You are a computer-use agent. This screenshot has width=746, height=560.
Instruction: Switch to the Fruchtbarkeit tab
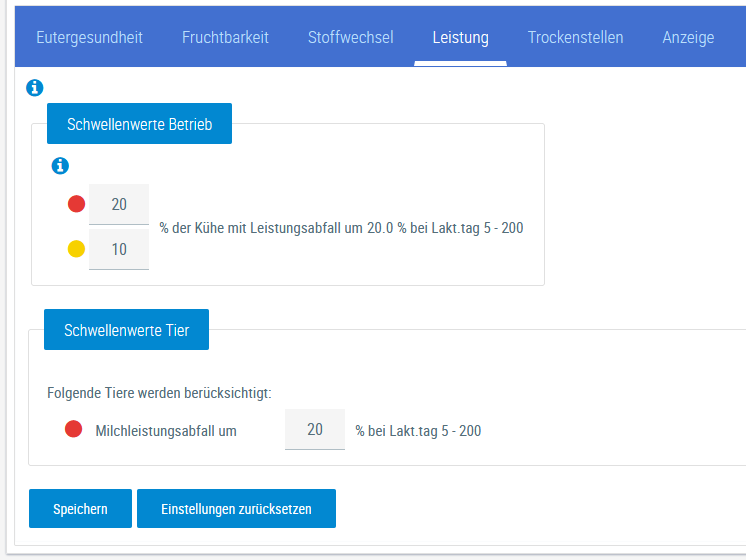pyautogui.click(x=225, y=38)
